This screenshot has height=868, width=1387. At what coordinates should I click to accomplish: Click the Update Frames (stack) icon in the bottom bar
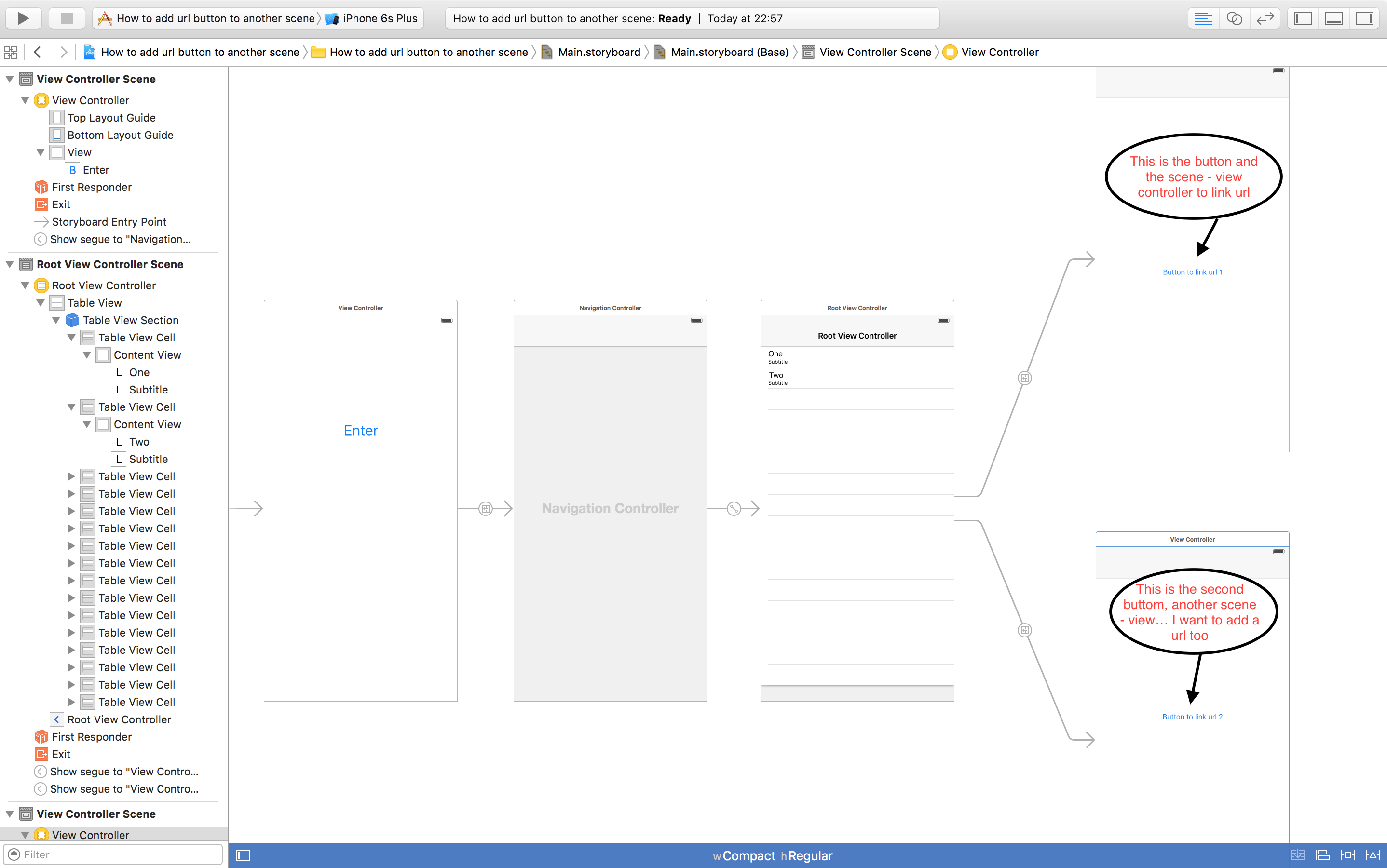1297,855
